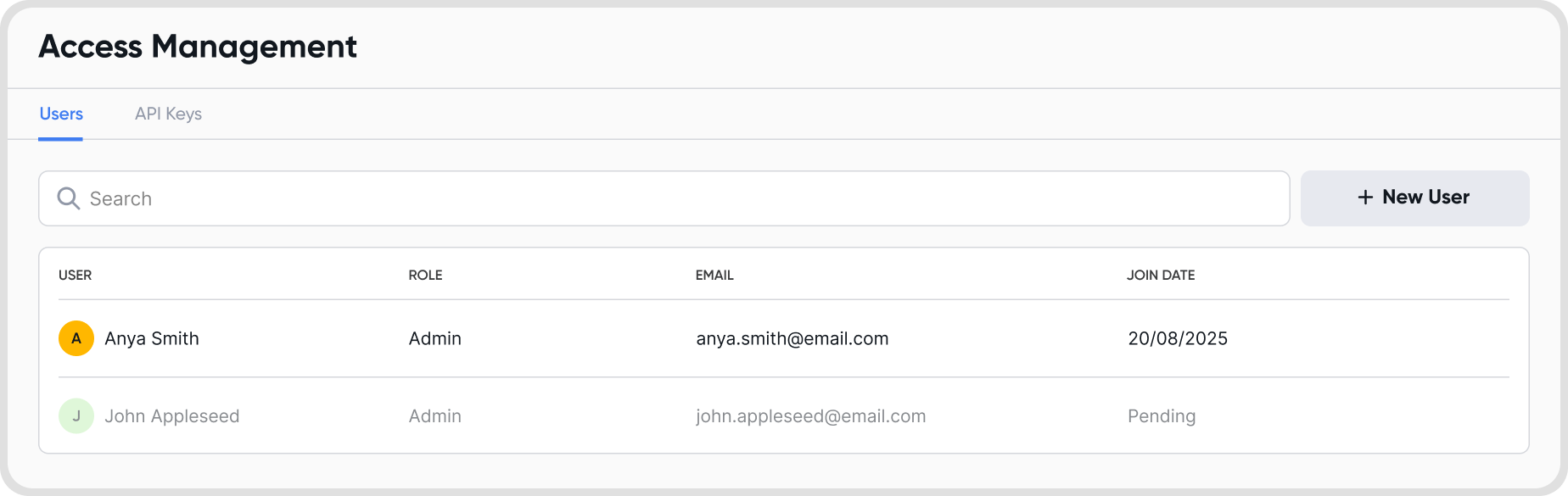This screenshot has width=1568, height=496.
Task: Switch to the API Keys tab
Action: pos(168,114)
